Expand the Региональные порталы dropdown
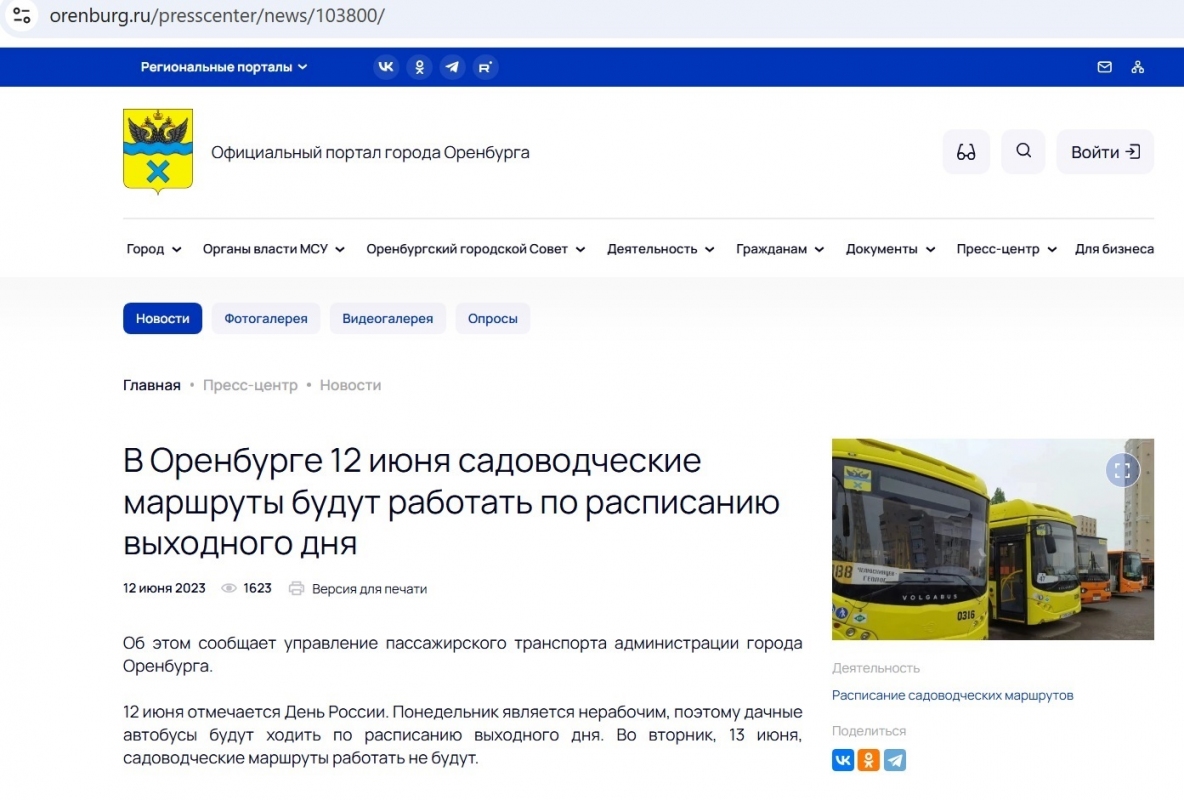 tap(224, 67)
